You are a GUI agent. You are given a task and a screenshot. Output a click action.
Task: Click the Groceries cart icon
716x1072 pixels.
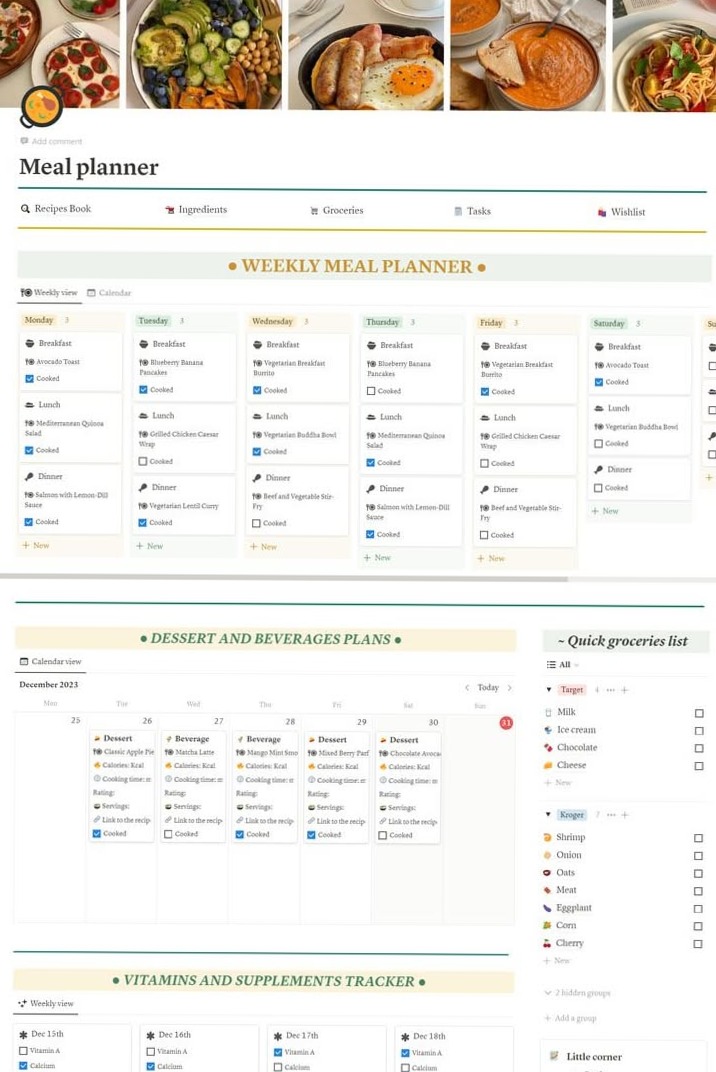click(x=314, y=211)
